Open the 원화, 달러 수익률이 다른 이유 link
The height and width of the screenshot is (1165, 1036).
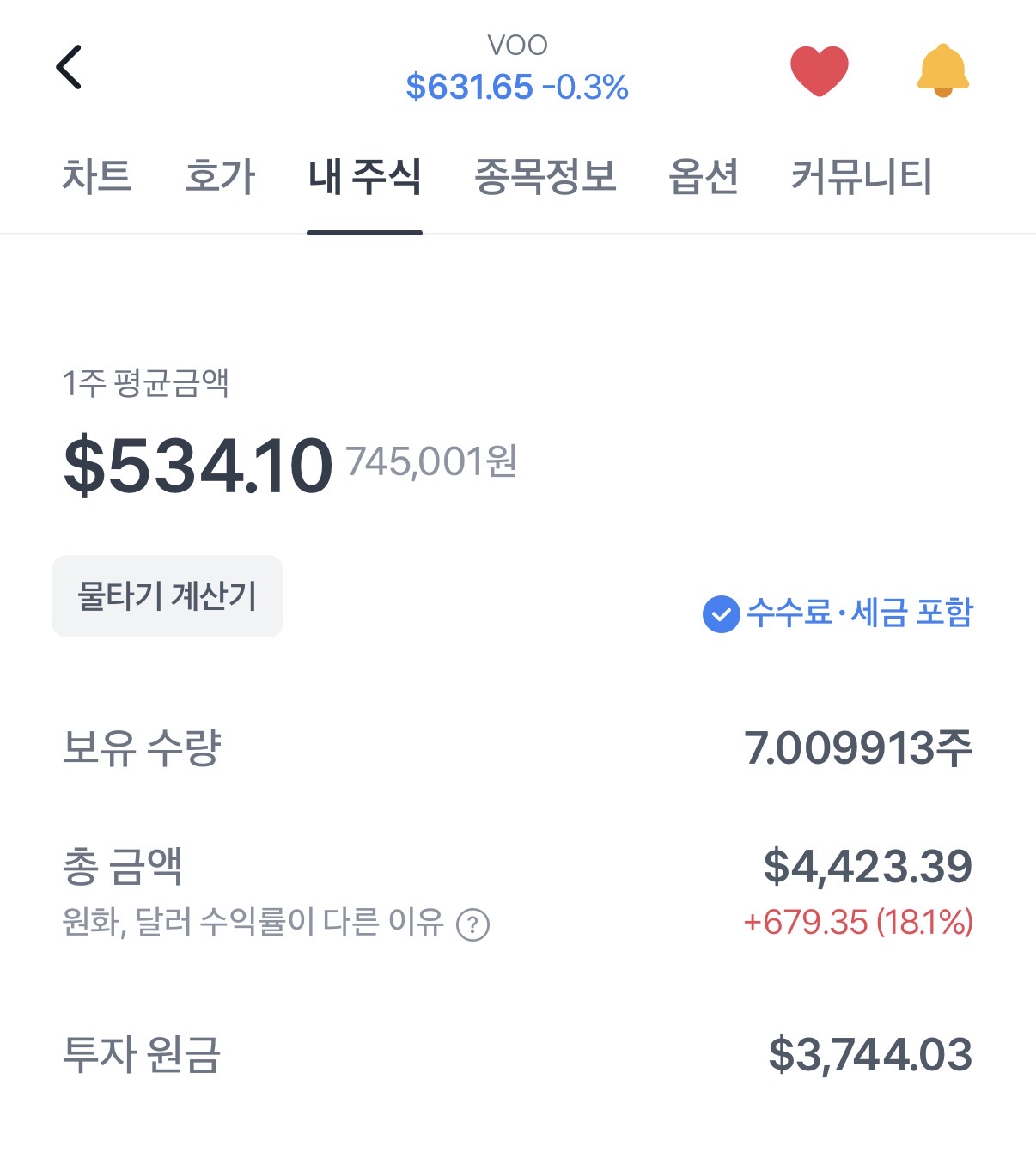[253, 924]
